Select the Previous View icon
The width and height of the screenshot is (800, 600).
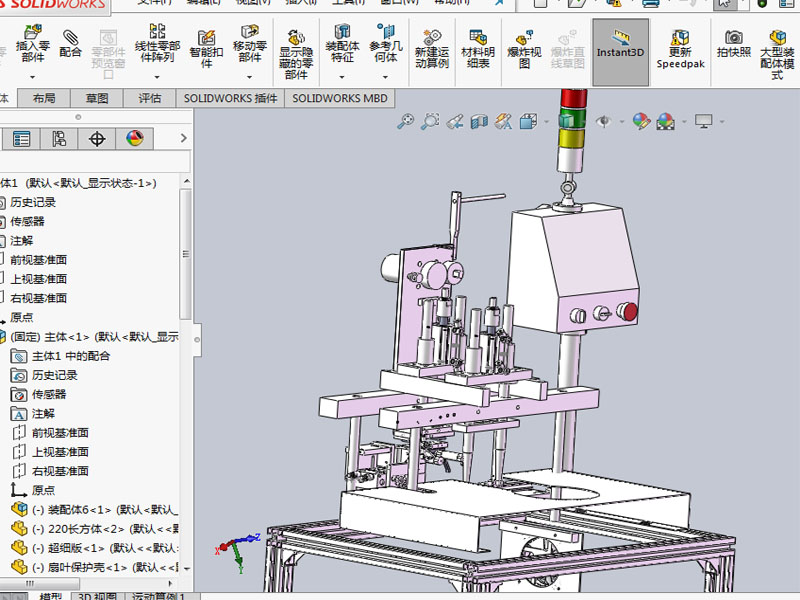pyautogui.click(x=455, y=122)
